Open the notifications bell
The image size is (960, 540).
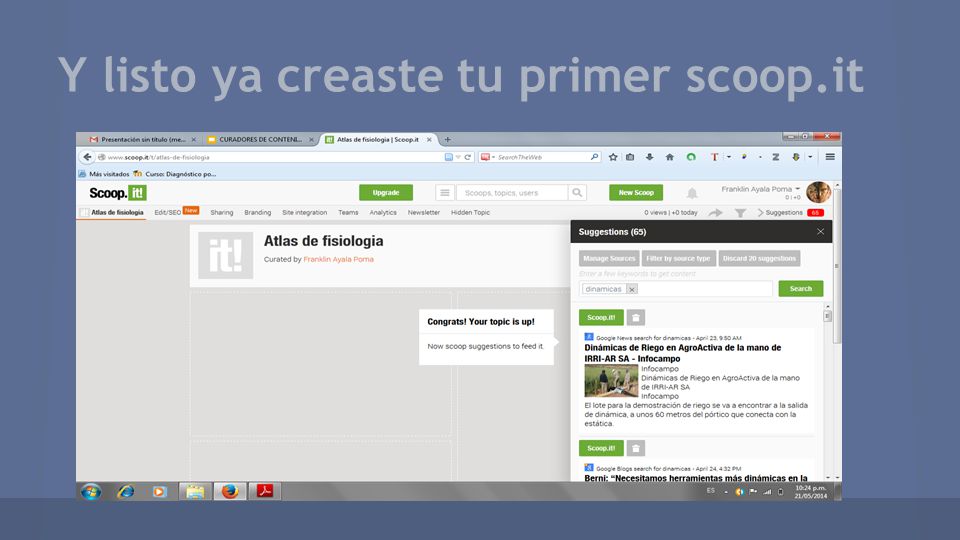click(x=692, y=193)
